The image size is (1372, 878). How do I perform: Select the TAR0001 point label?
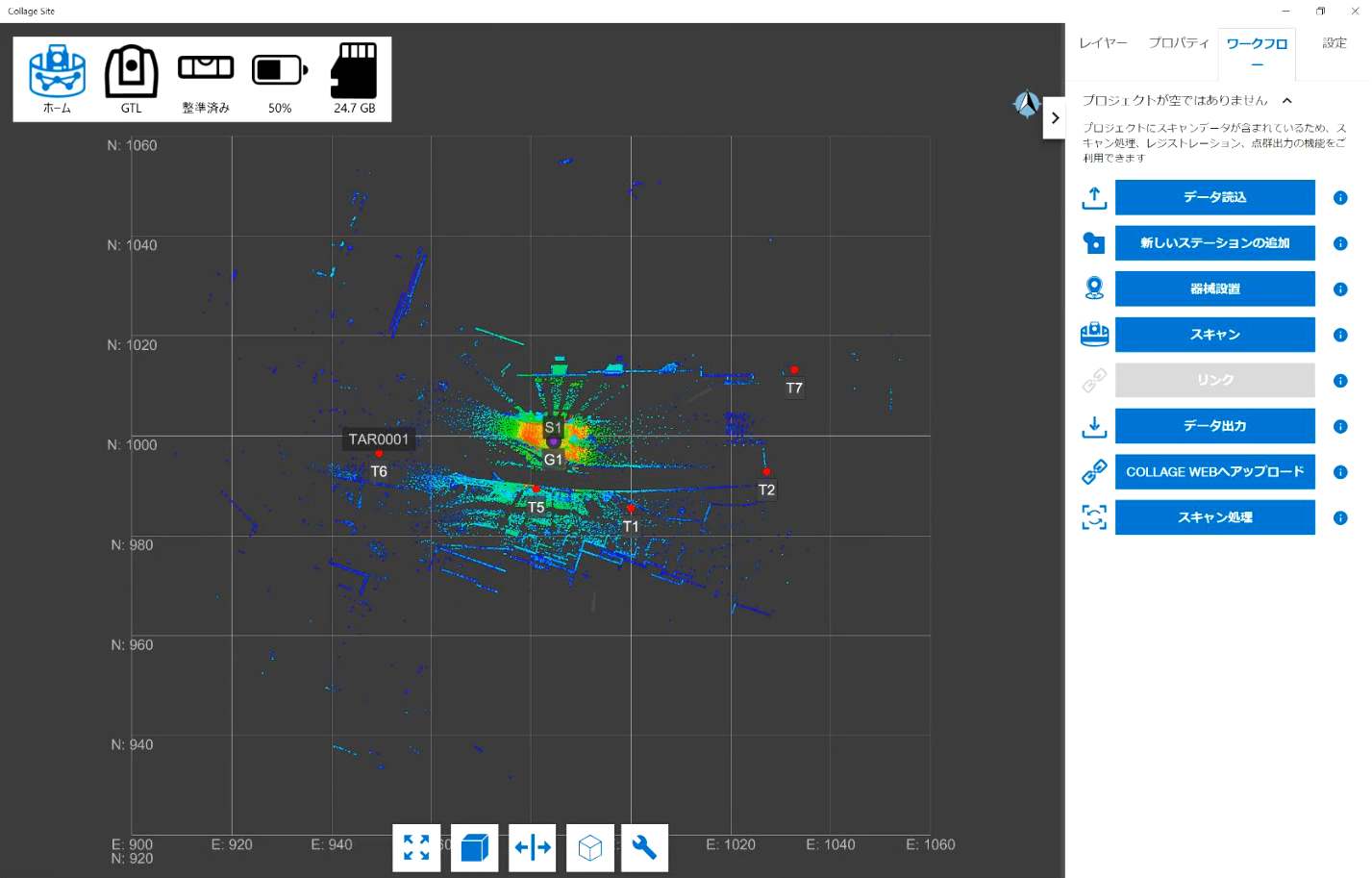(379, 439)
